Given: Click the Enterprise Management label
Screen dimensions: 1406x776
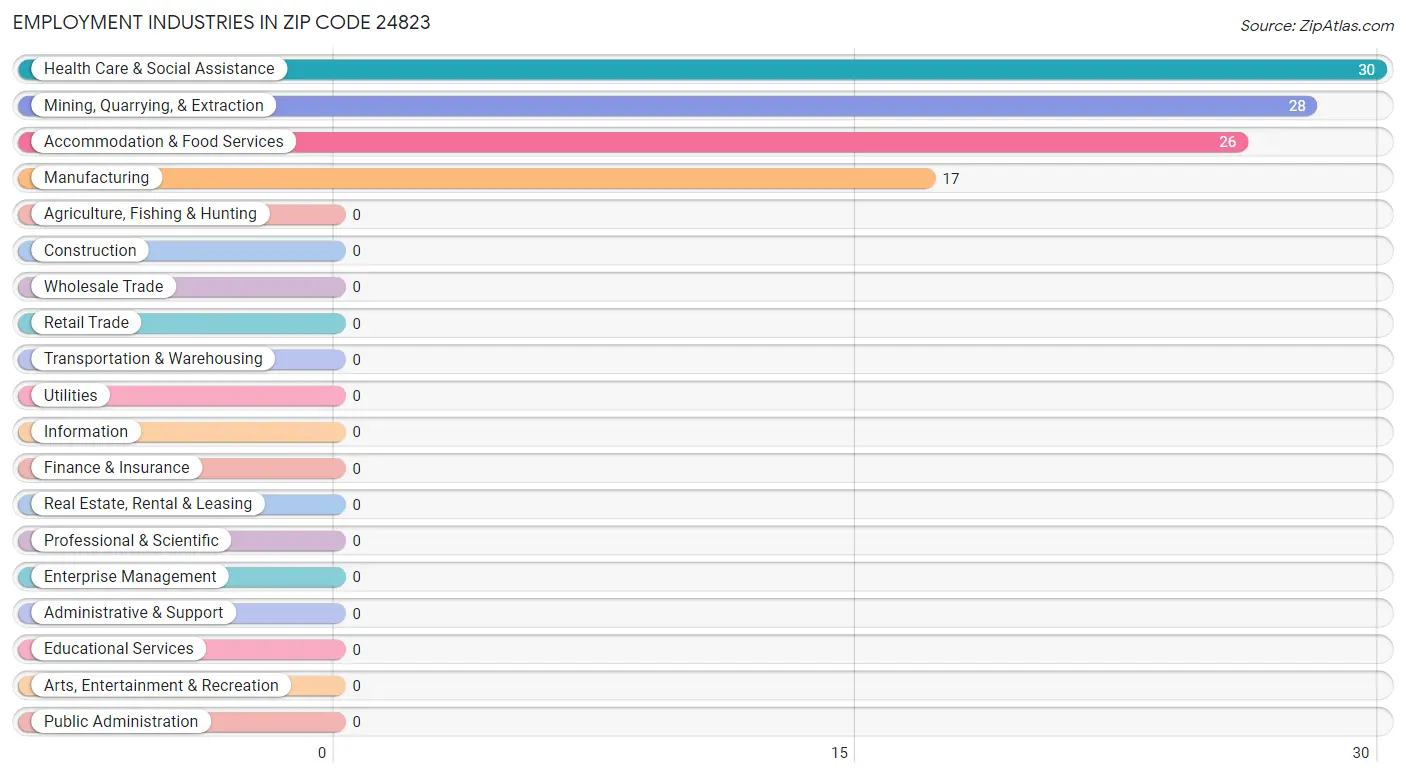Looking at the screenshot, I should (130, 576).
